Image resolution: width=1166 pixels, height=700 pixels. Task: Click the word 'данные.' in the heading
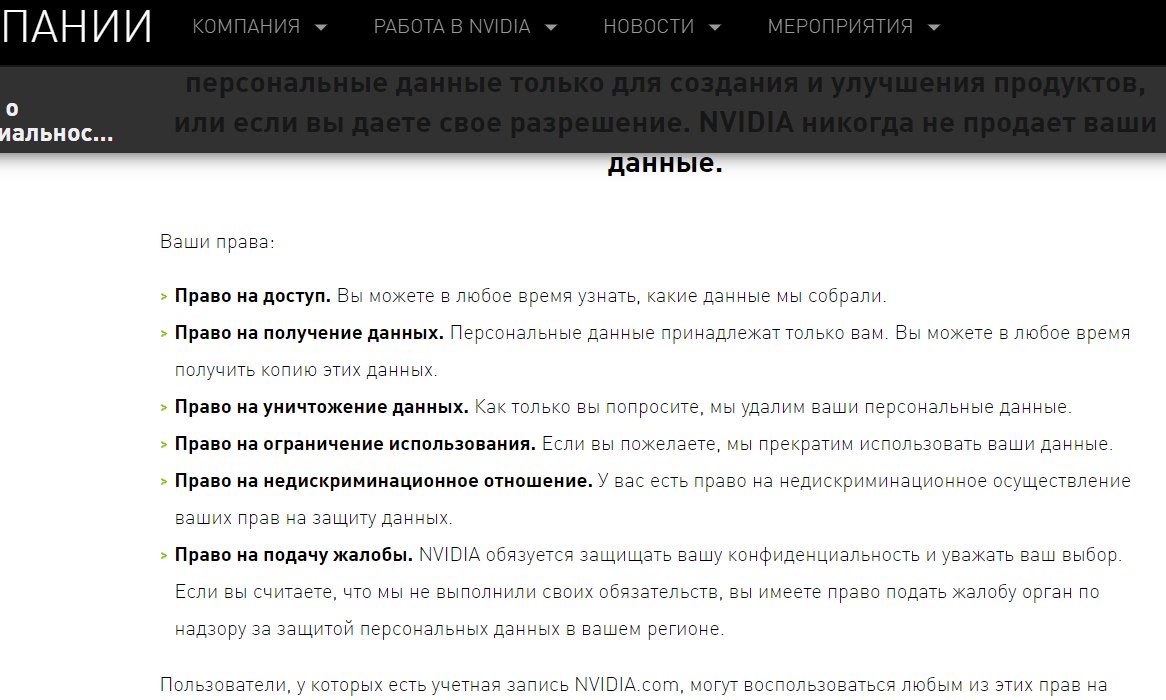(665, 163)
